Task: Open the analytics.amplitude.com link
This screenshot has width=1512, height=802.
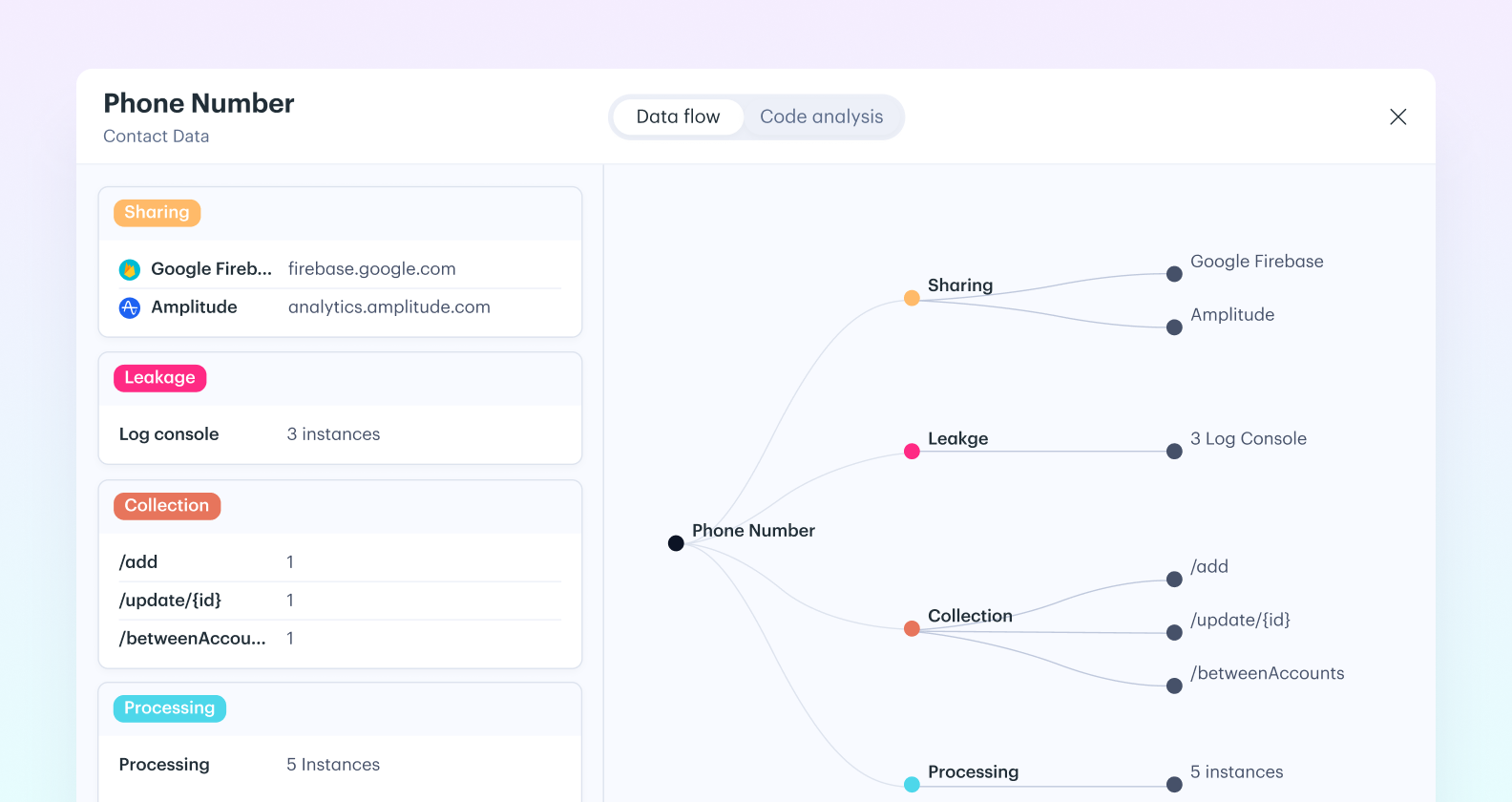Action: pos(388,307)
